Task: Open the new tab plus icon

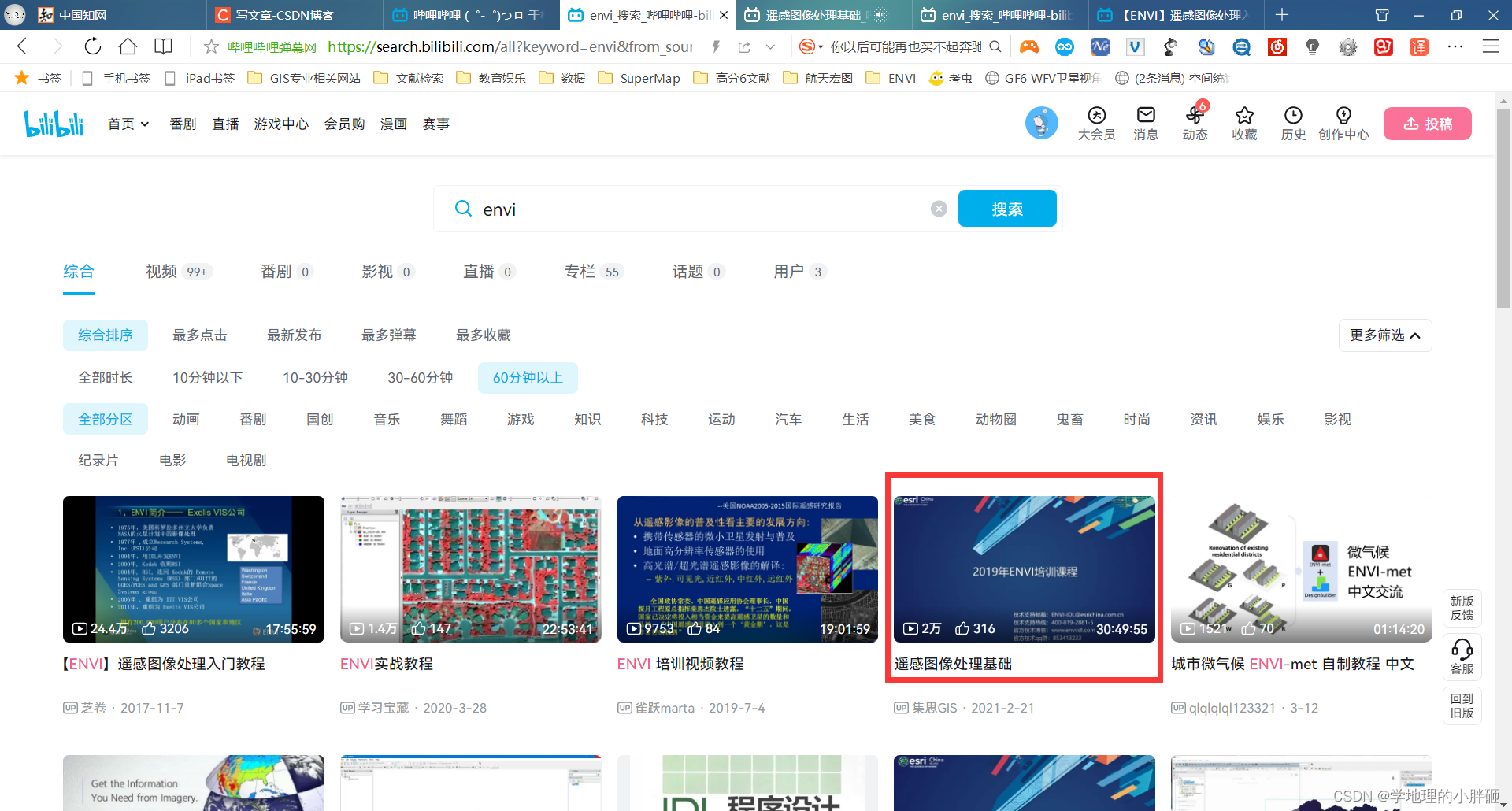Action: [1282, 15]
